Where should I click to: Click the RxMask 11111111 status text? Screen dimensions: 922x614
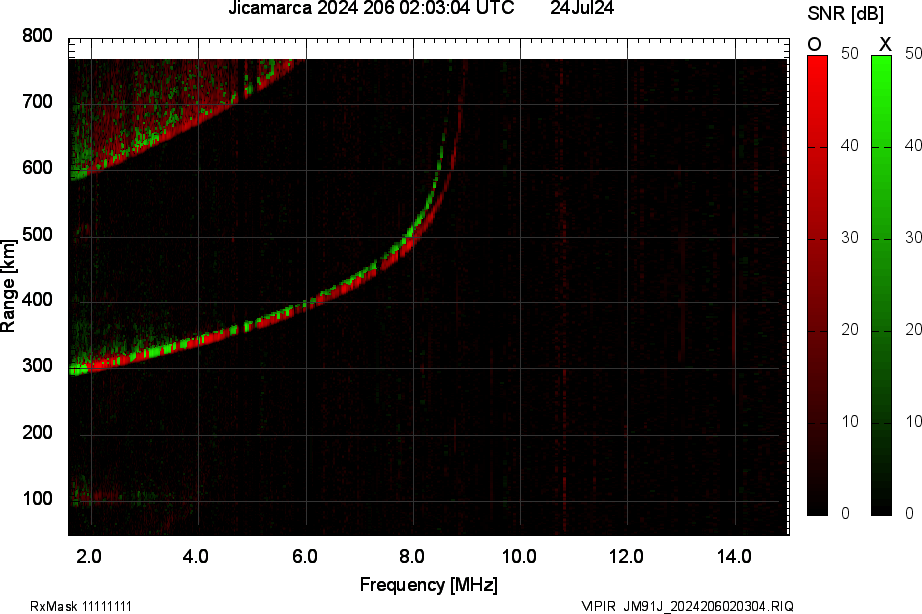click(82, 604)
